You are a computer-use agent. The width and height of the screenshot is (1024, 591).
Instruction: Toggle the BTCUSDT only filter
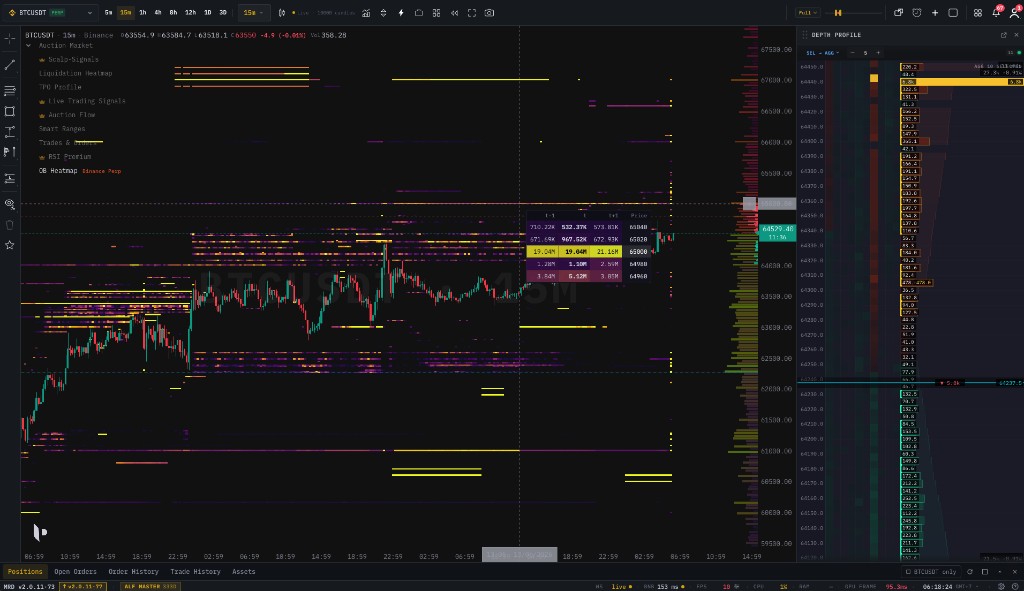coord(931,572)
